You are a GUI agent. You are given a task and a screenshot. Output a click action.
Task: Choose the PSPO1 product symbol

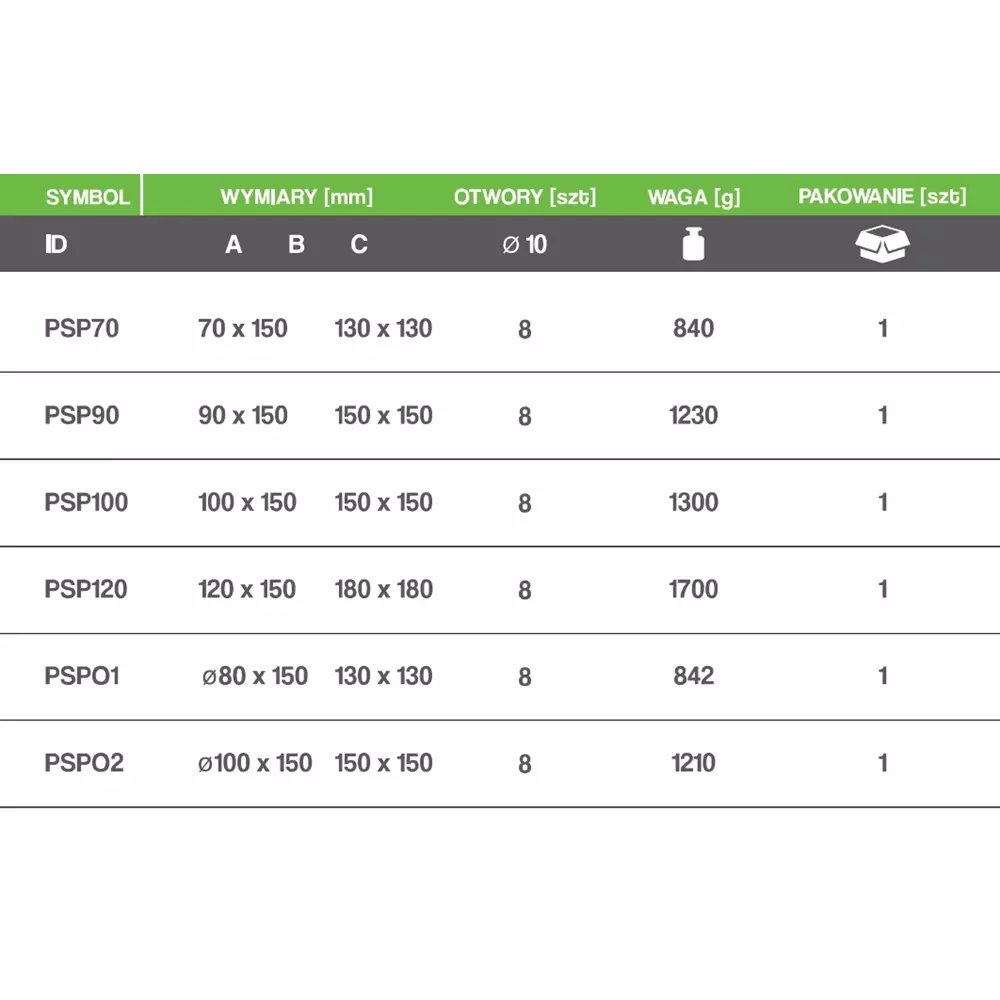point(82,676)
